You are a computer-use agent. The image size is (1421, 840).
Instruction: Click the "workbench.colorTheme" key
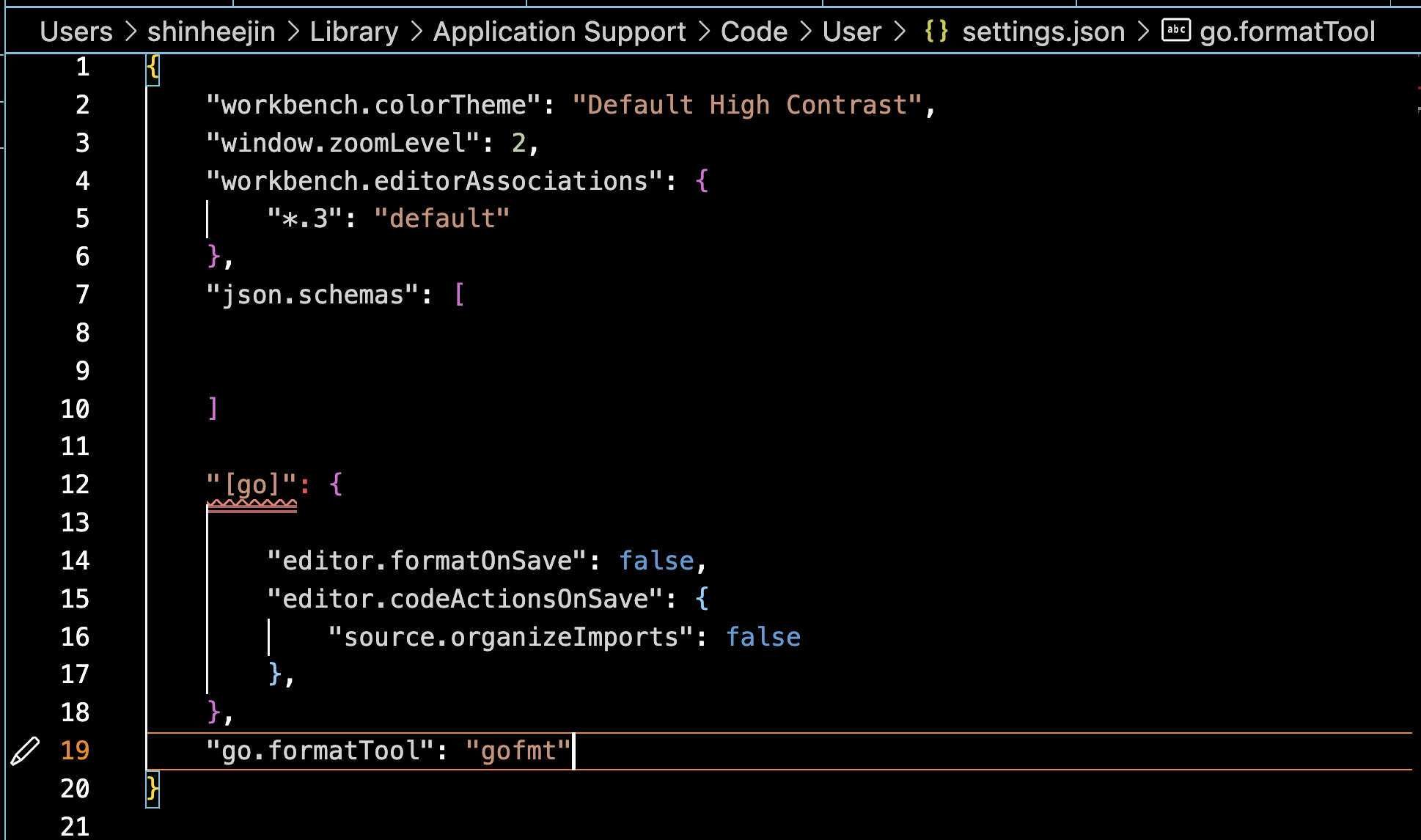pos(374,105)
